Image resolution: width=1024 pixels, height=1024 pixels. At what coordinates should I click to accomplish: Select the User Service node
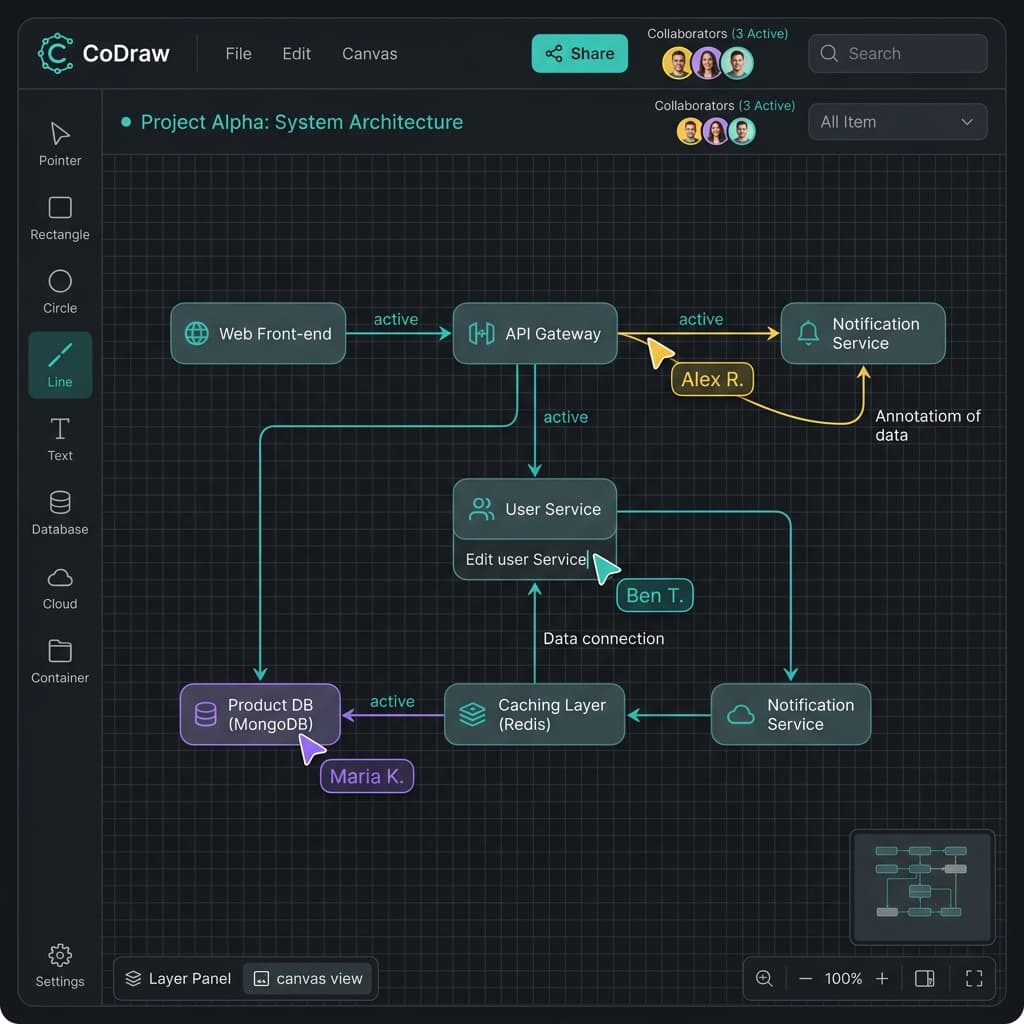click(x=535, y=509)
